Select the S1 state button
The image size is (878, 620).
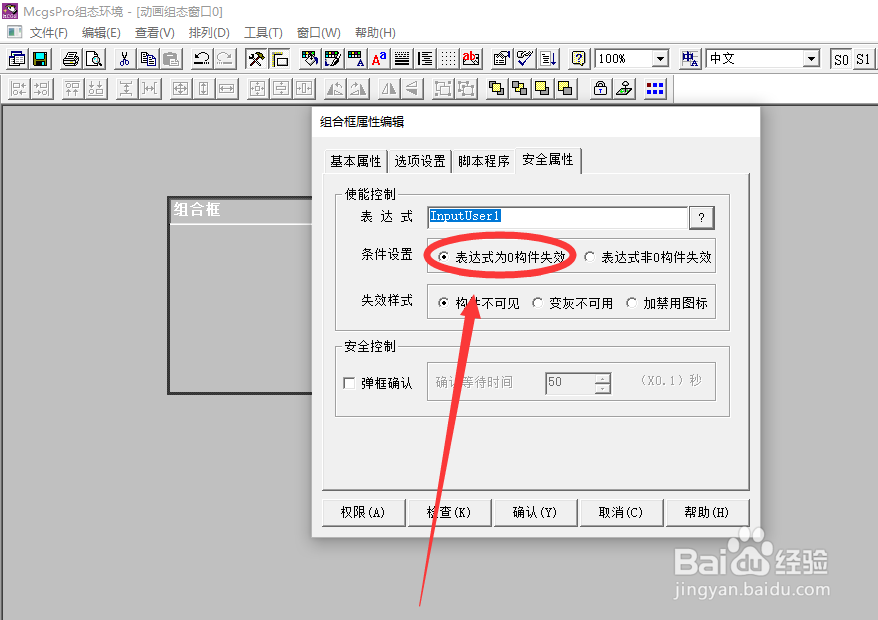pyautogui.click(x=863, y=59)
